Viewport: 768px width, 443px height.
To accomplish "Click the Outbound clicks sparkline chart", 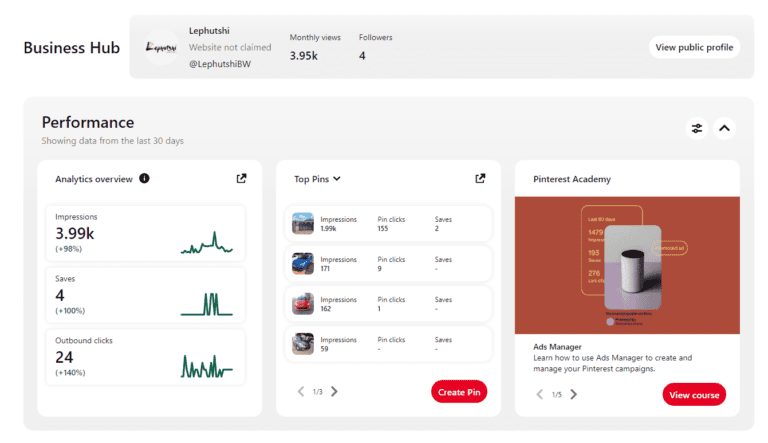I will [207, 366].
